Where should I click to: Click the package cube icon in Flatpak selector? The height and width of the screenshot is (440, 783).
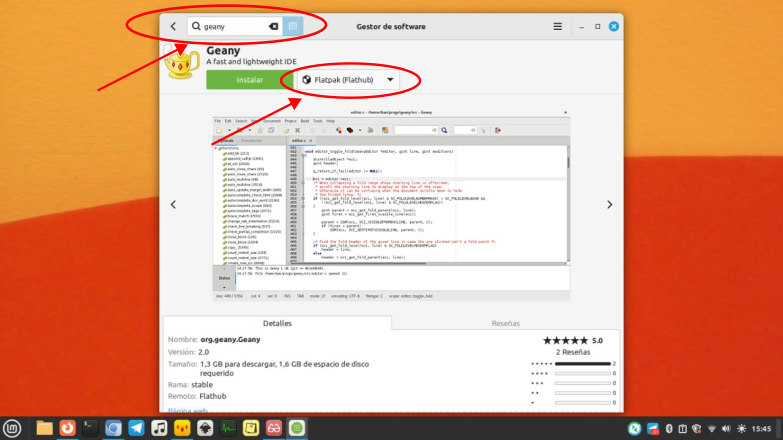click(307, 80)
